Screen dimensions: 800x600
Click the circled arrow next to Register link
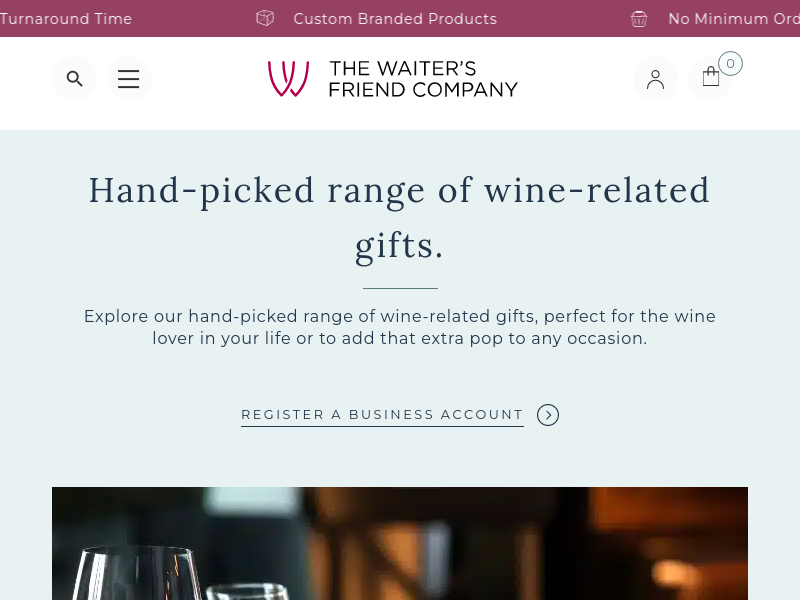(x=548, y=415)
